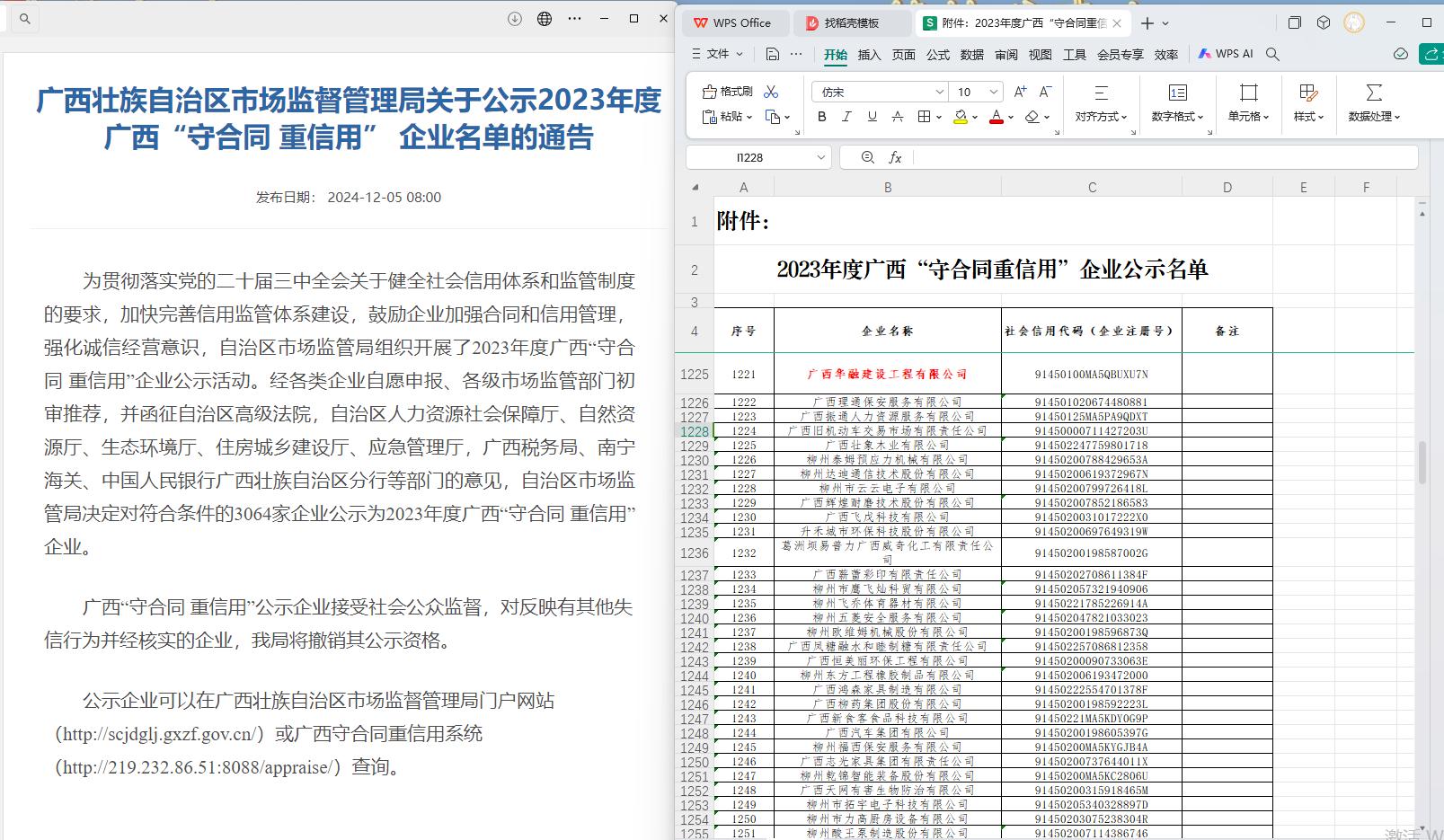Click the window tile/multi-window icon
Screen dimensions: 1444x840
pyautogui.click(x=1294, y=22)
